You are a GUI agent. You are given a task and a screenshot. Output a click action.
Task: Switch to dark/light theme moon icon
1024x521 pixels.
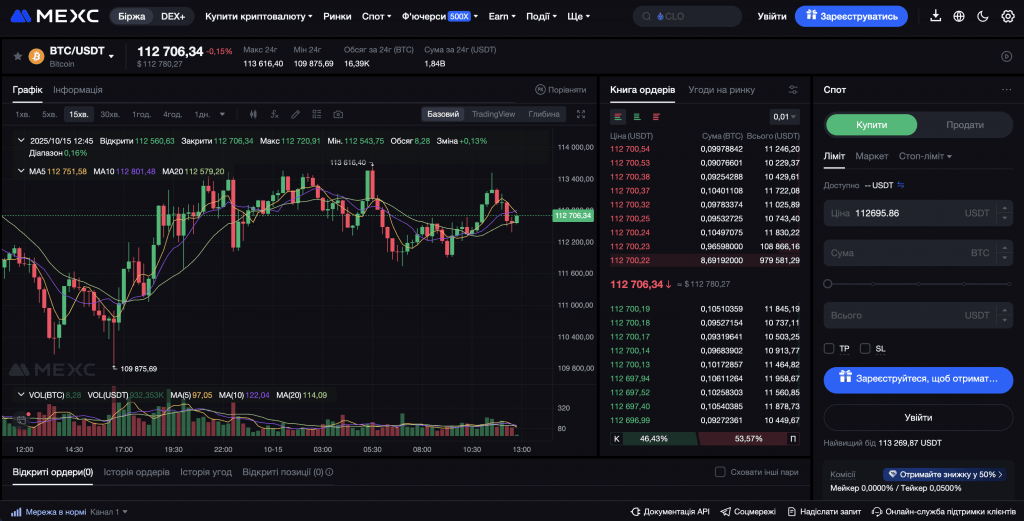[982, 16]
